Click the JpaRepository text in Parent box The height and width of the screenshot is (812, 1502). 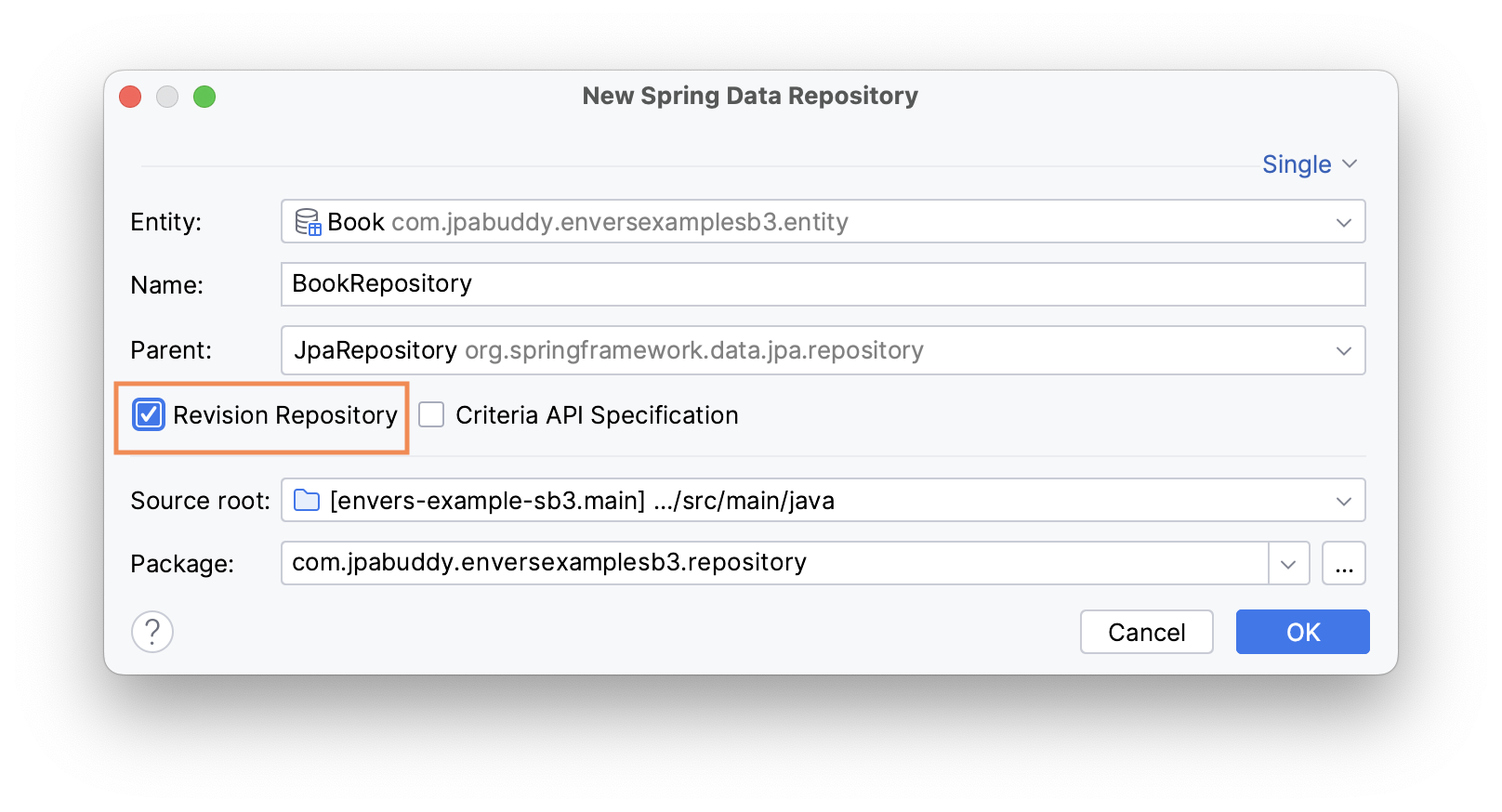(375, 350)
